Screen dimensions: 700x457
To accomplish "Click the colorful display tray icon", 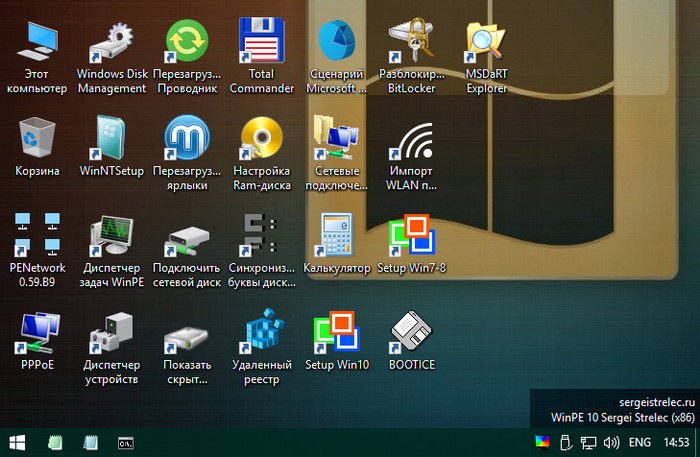I will click(542, 442).
